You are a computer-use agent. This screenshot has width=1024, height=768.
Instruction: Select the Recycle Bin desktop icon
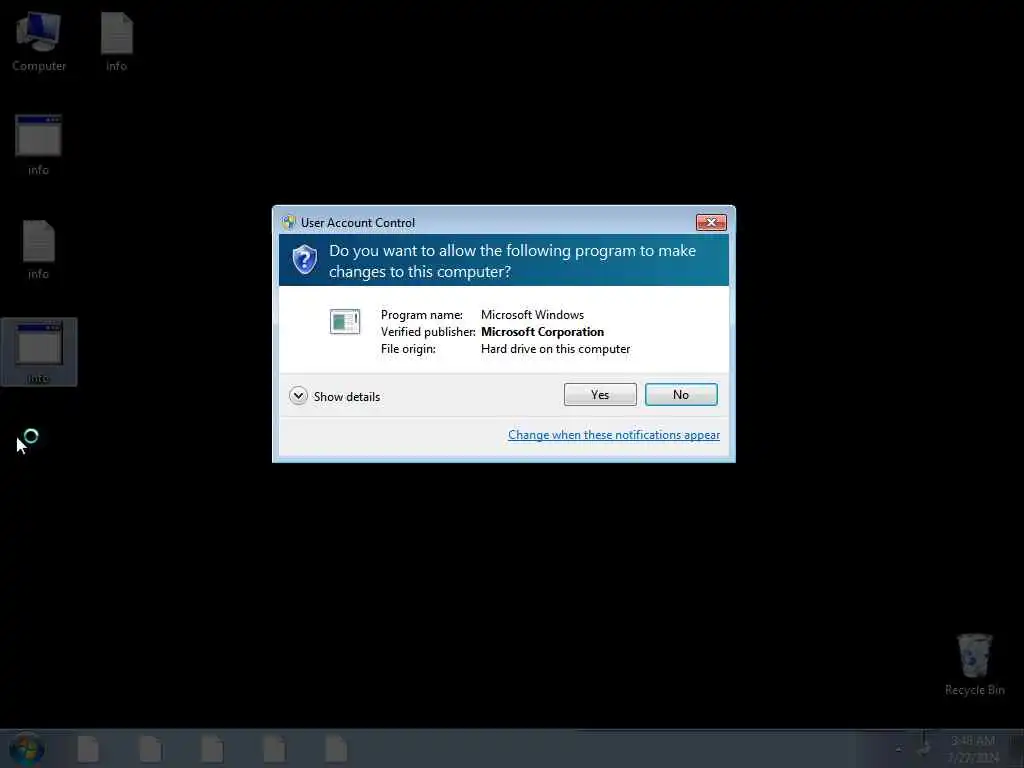click(974, 664)
